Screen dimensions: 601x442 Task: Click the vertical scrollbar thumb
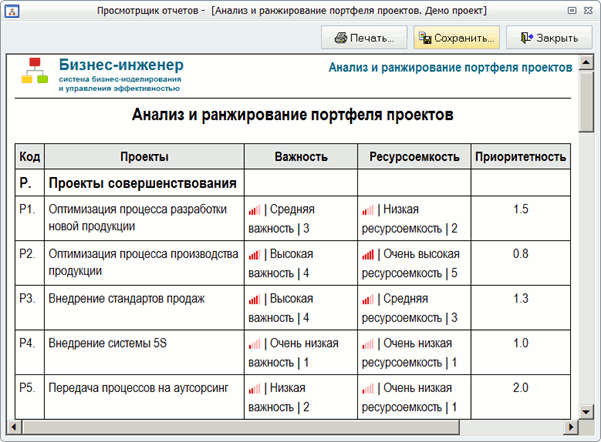(x=586, y=102)
